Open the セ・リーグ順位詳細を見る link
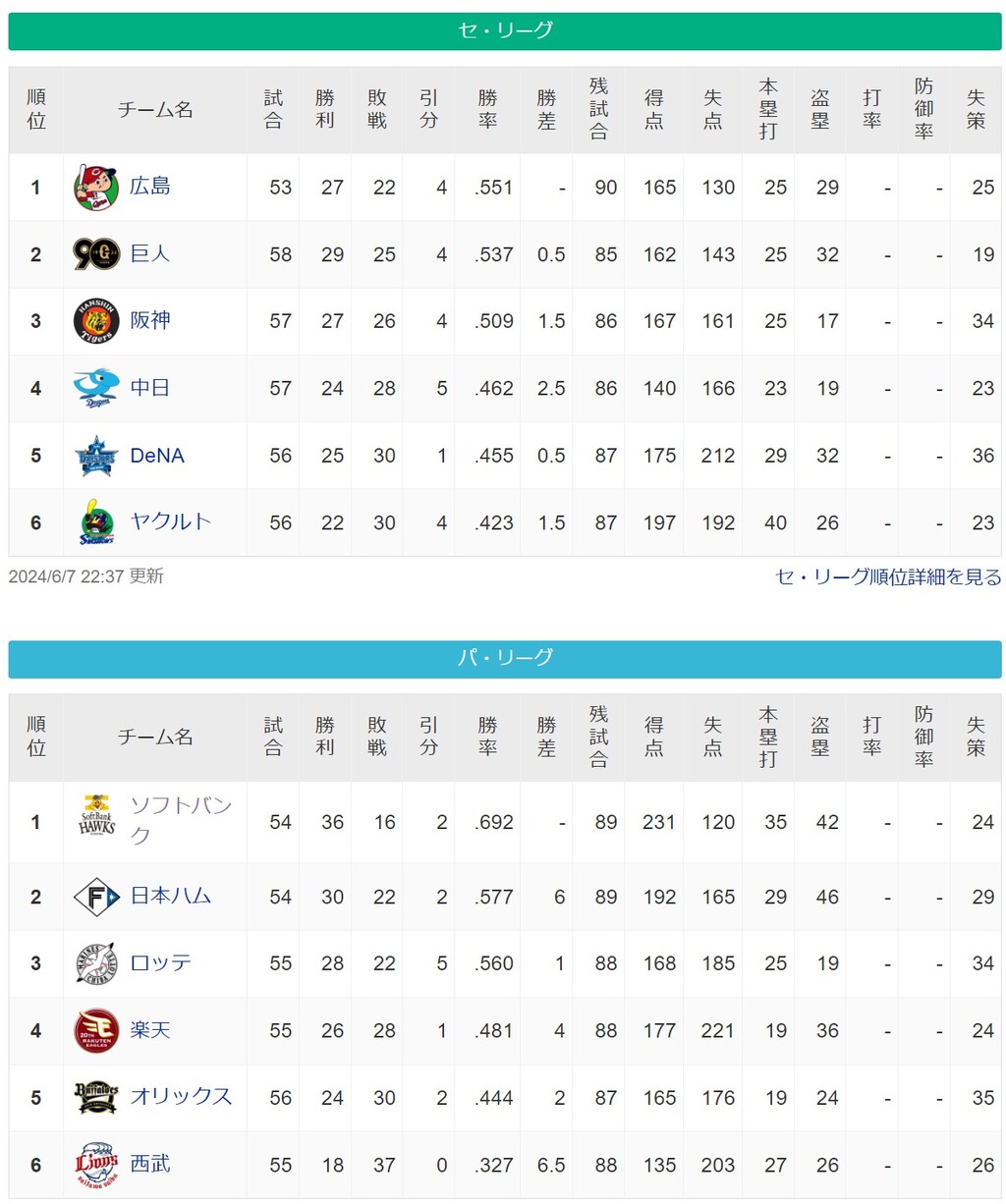The image size is (1006, 1204). (888, 576)
